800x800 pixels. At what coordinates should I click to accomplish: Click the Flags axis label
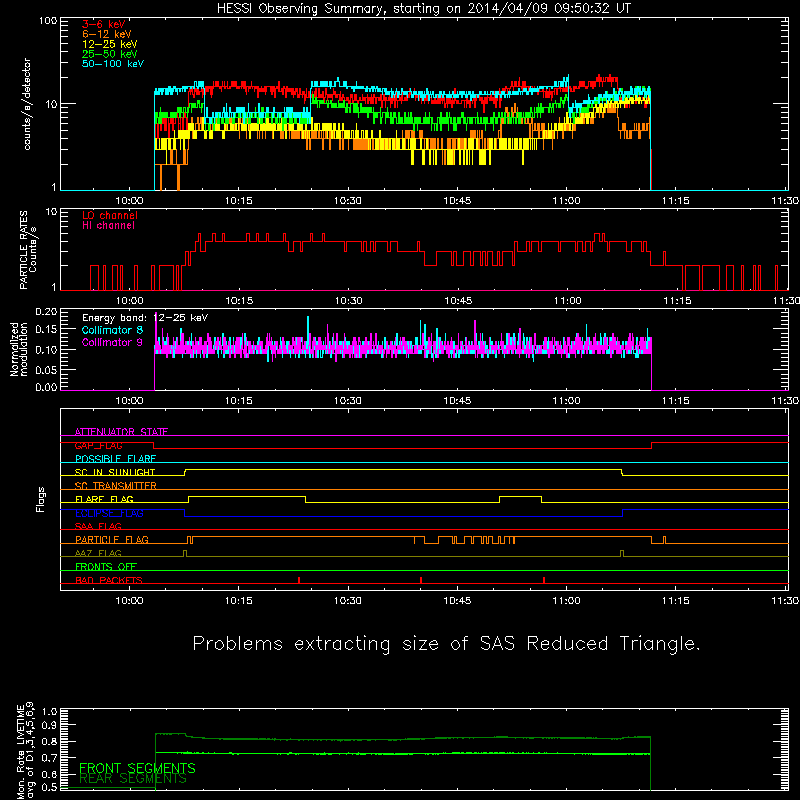coord(40,499)
